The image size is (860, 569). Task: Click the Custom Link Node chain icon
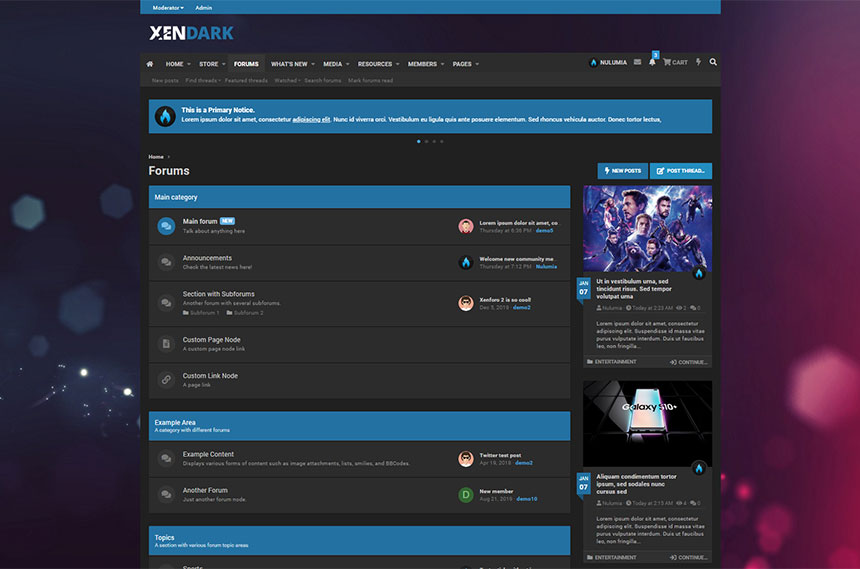point(166,380)
